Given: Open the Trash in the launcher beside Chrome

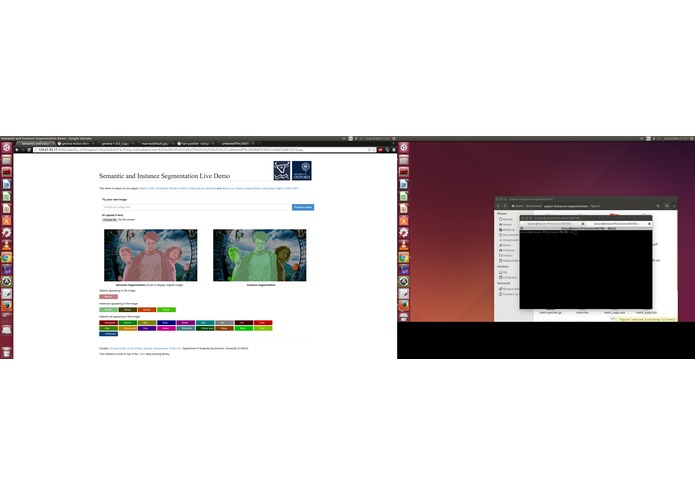Looking at the screenshot, I should tap(6, 352).
